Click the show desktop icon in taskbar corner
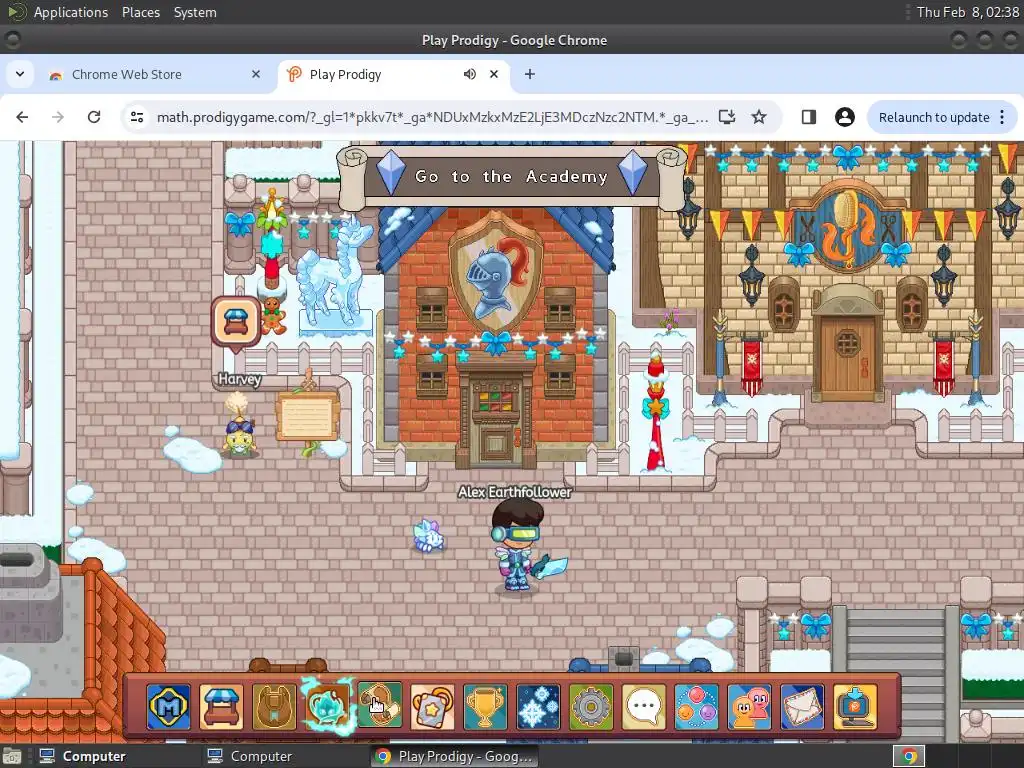The width and height of the screenshot is (1024, 768). [12, 756]
